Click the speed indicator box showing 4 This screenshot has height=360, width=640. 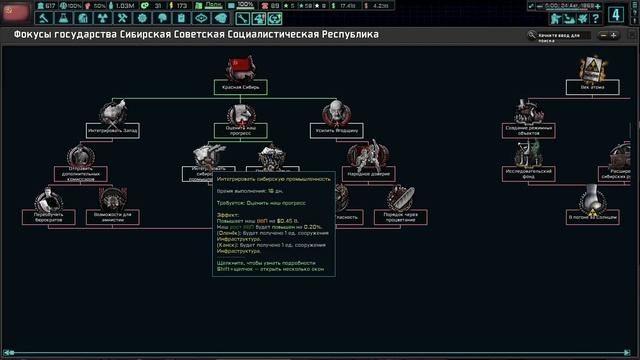tap(616, 15)
